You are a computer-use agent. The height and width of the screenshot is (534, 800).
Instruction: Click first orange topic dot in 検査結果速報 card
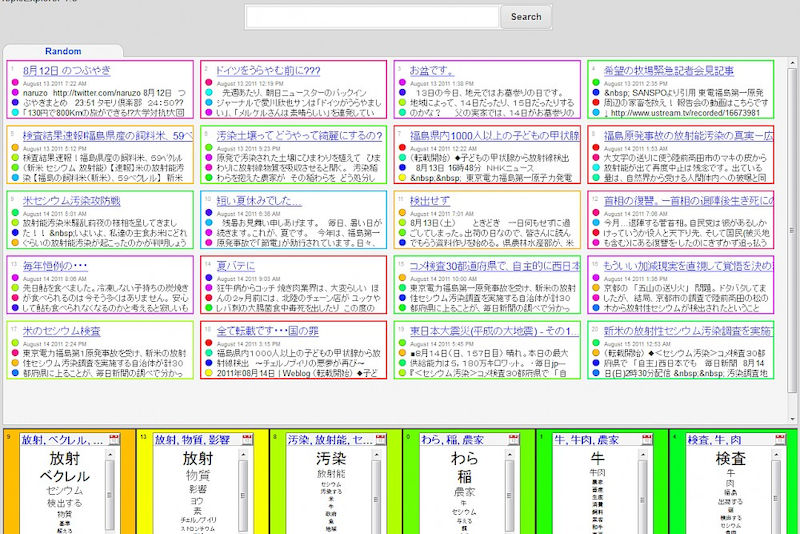point(15,147)
